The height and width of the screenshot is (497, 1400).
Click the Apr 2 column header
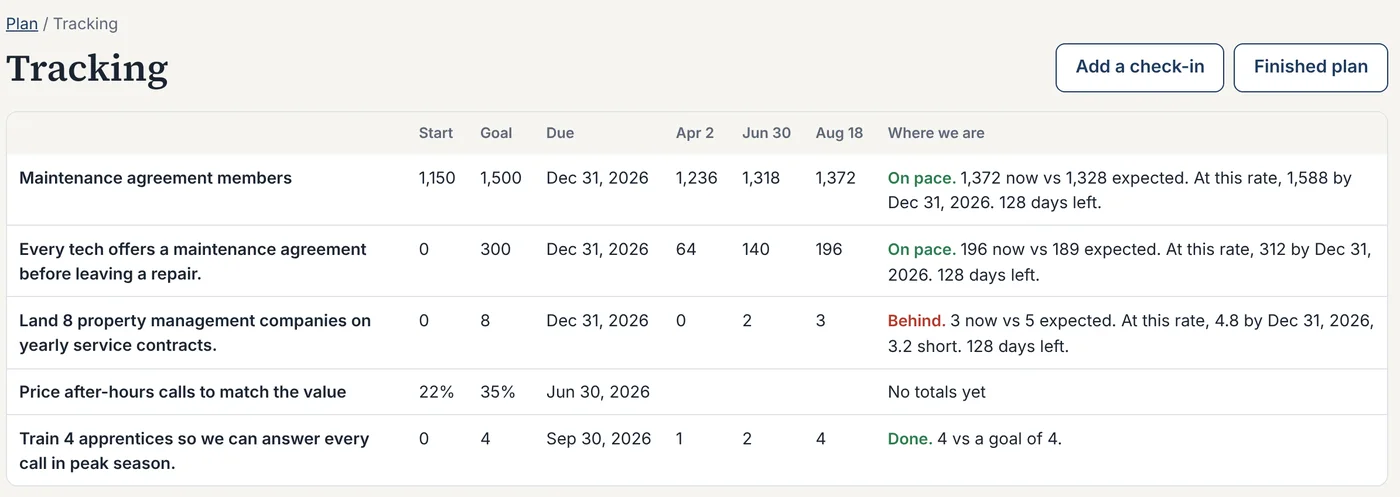point(695,133)
